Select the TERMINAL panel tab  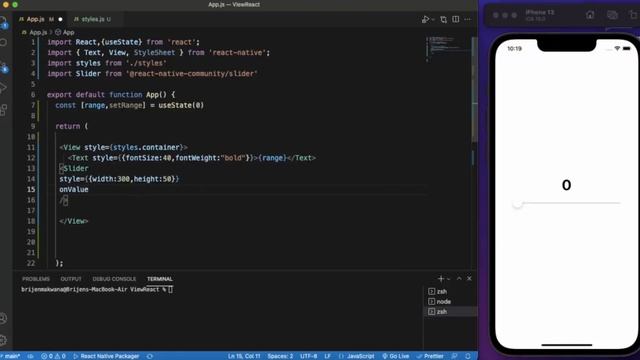pos(160,279)
